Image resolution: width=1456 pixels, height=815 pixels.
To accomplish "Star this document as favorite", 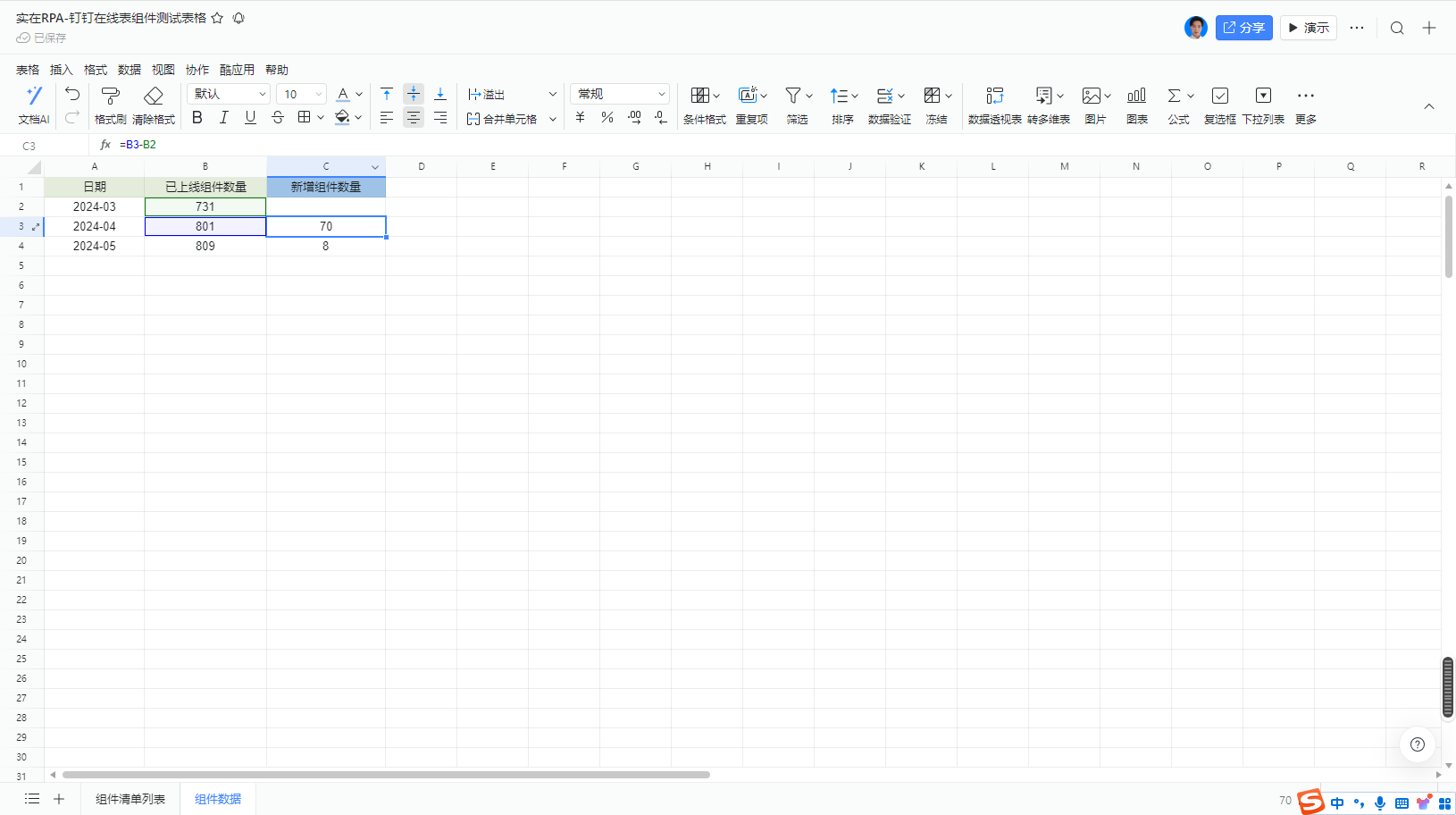I will [217, 18].
